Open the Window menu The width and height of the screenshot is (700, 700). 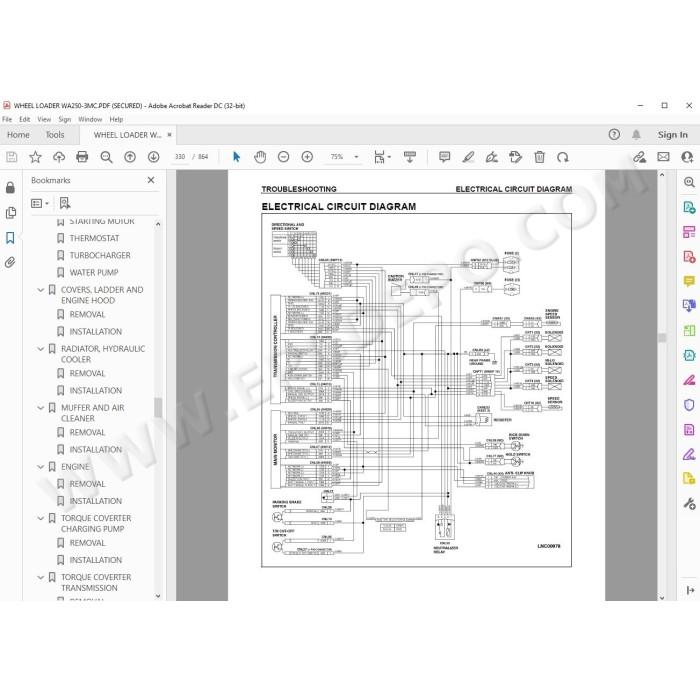click(90, 119)
